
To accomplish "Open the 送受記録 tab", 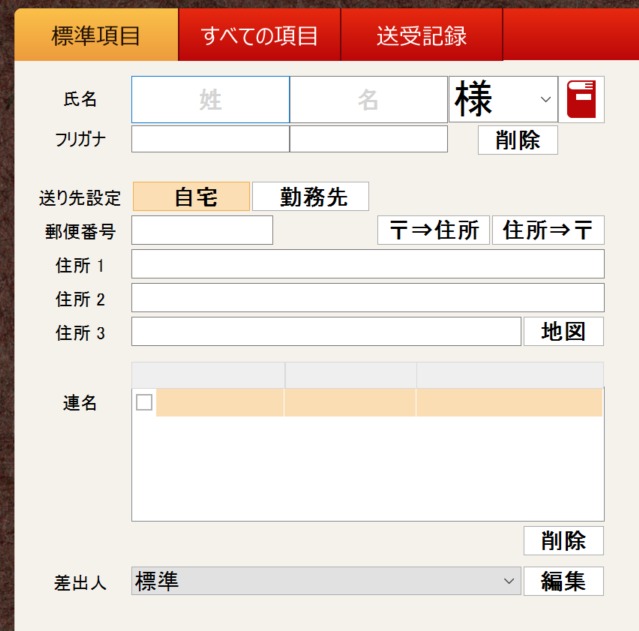I will pyautogui.click(x=421, y=35).
